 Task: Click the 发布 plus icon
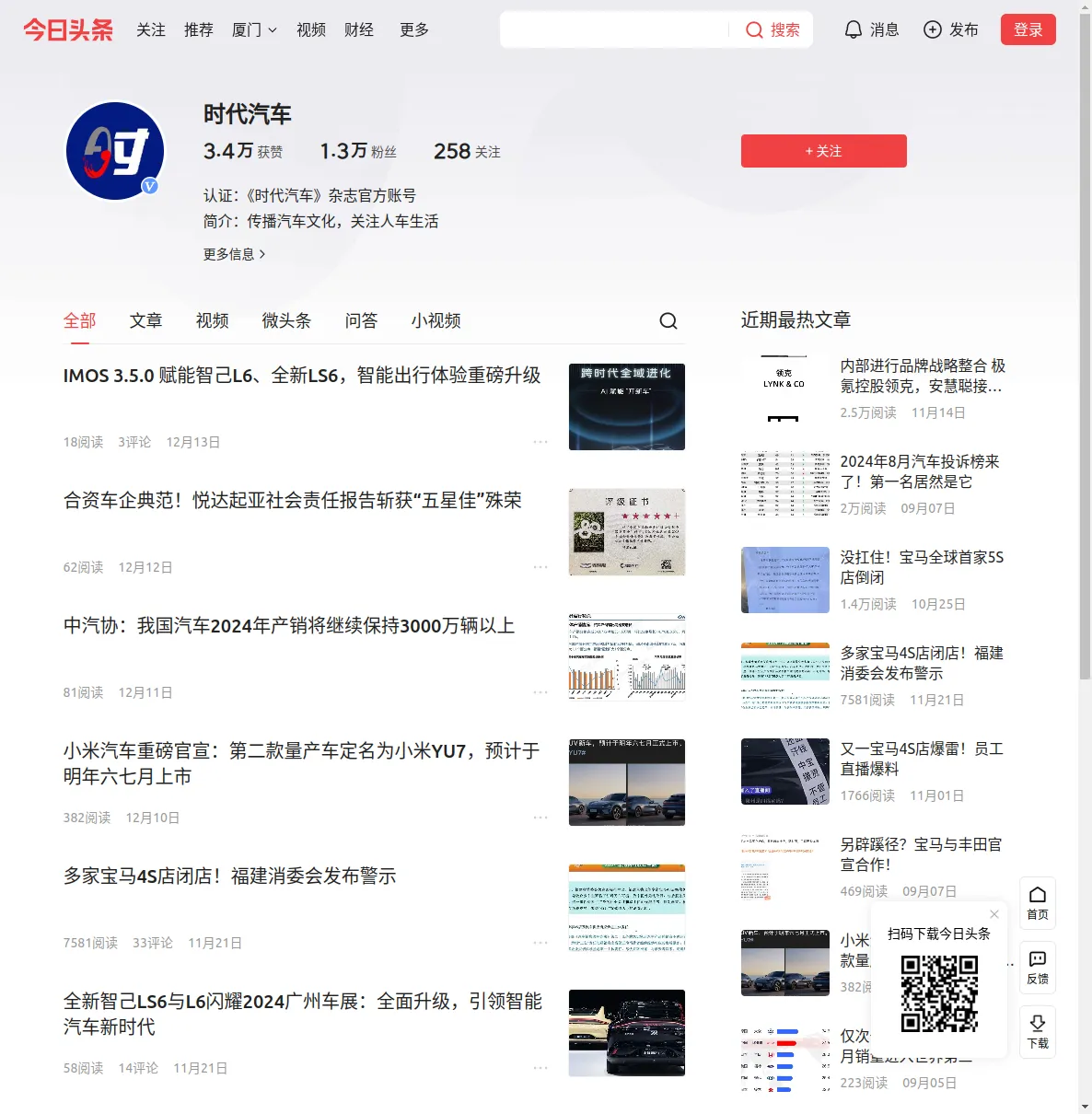933,29
